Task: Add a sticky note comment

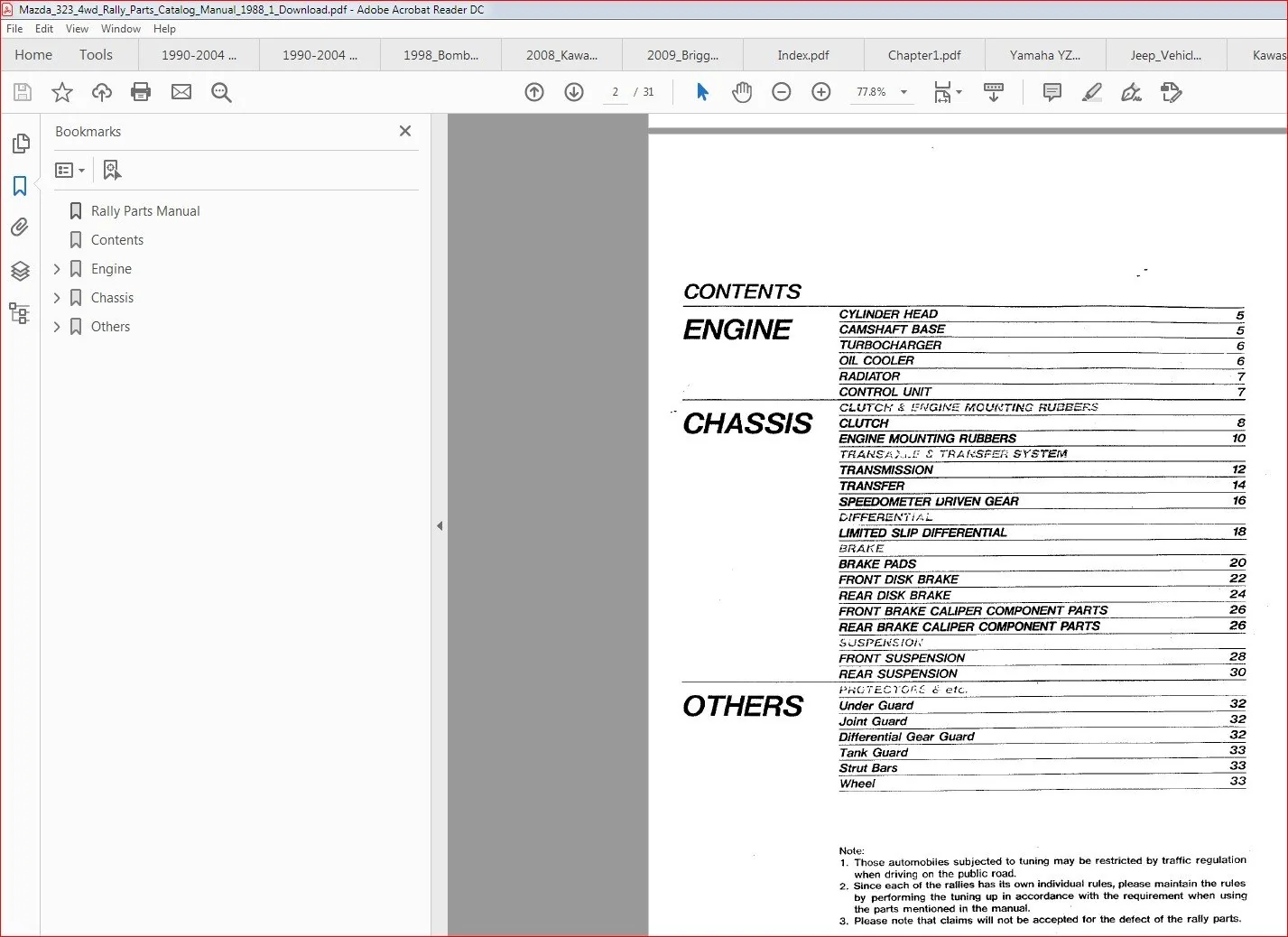Action: [x=1052, y=92]
